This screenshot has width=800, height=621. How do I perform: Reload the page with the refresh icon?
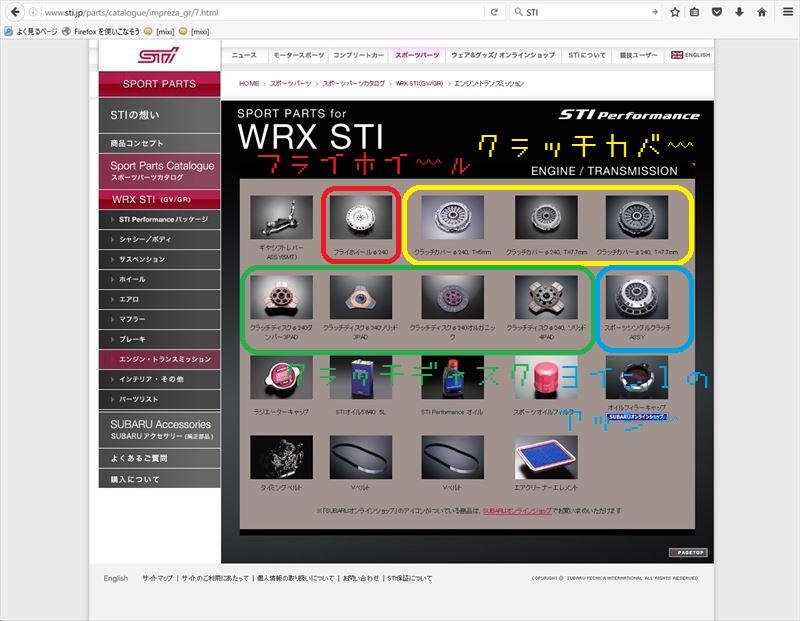tap(494, 12)
